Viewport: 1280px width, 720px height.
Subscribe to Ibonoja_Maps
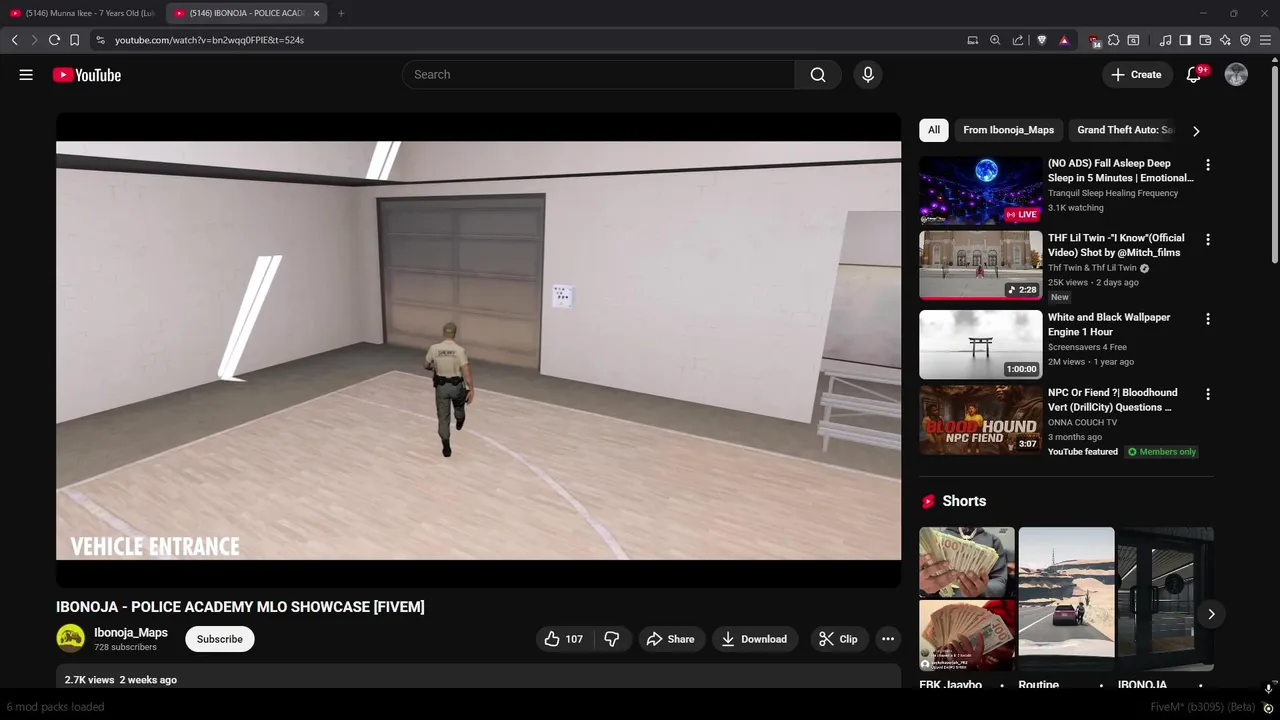pyautogui.click(x=220, y=639)
